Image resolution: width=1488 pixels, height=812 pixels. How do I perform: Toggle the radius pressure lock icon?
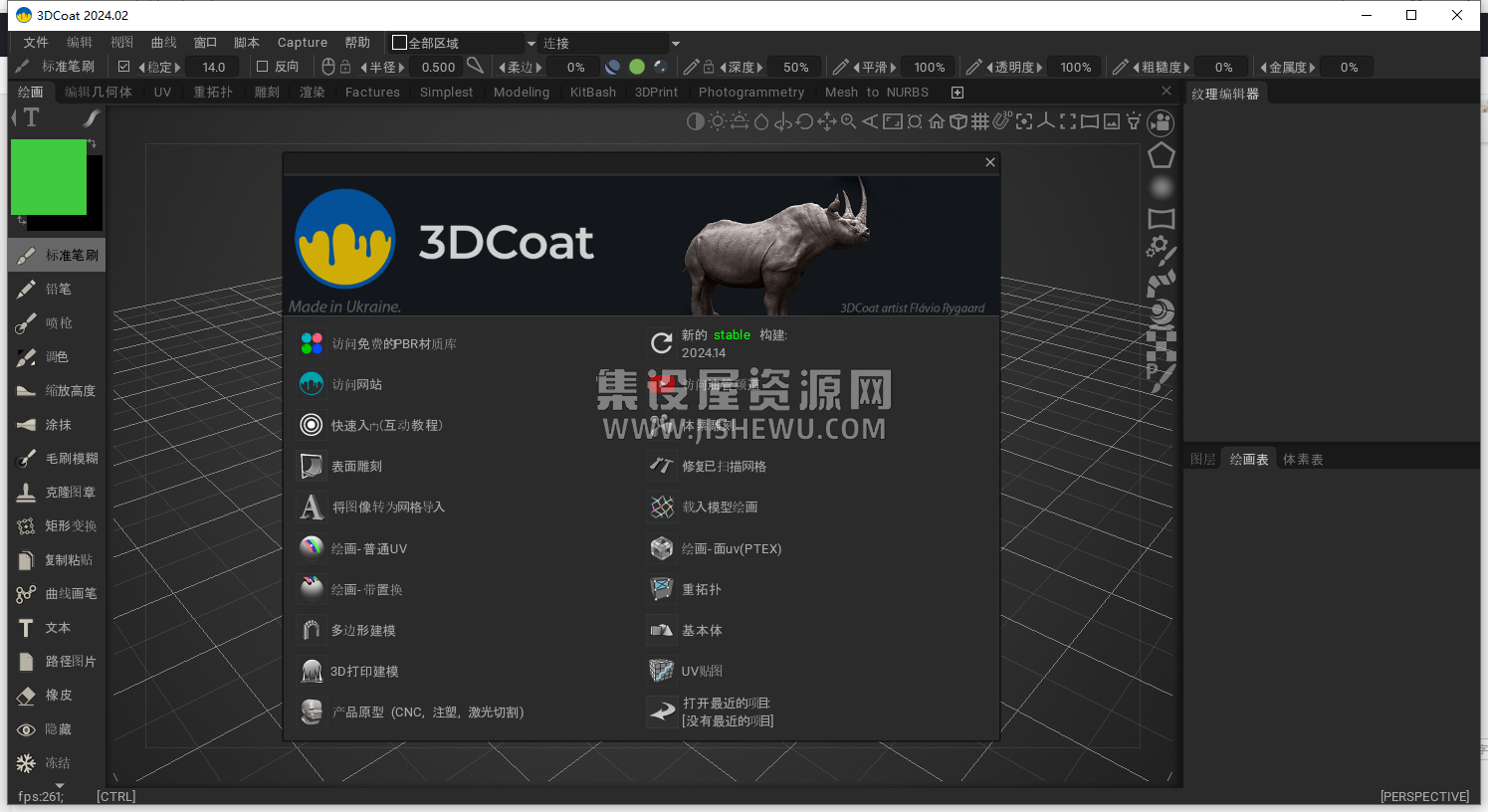coord(345,67)
